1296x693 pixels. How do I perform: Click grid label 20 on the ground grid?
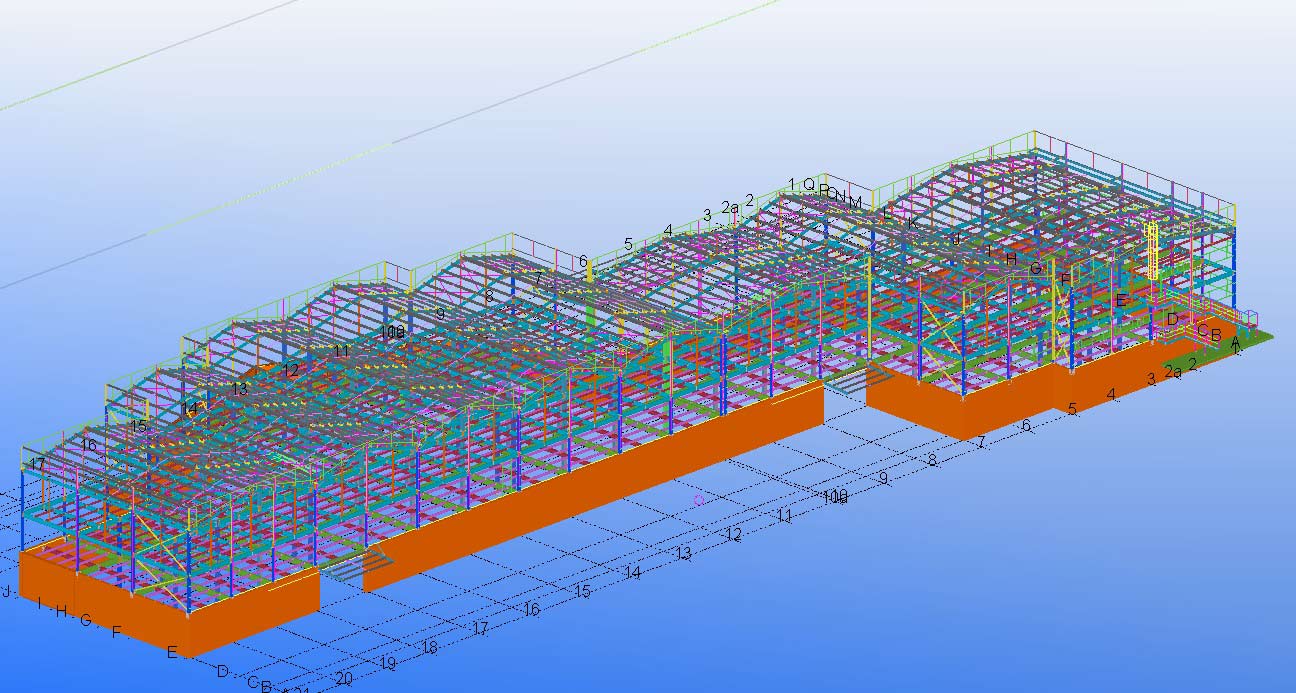344,679
